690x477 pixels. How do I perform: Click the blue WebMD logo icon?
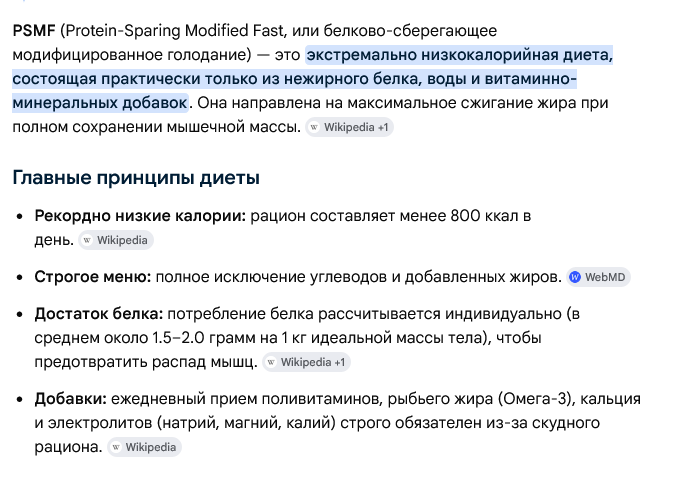(575, 277)
